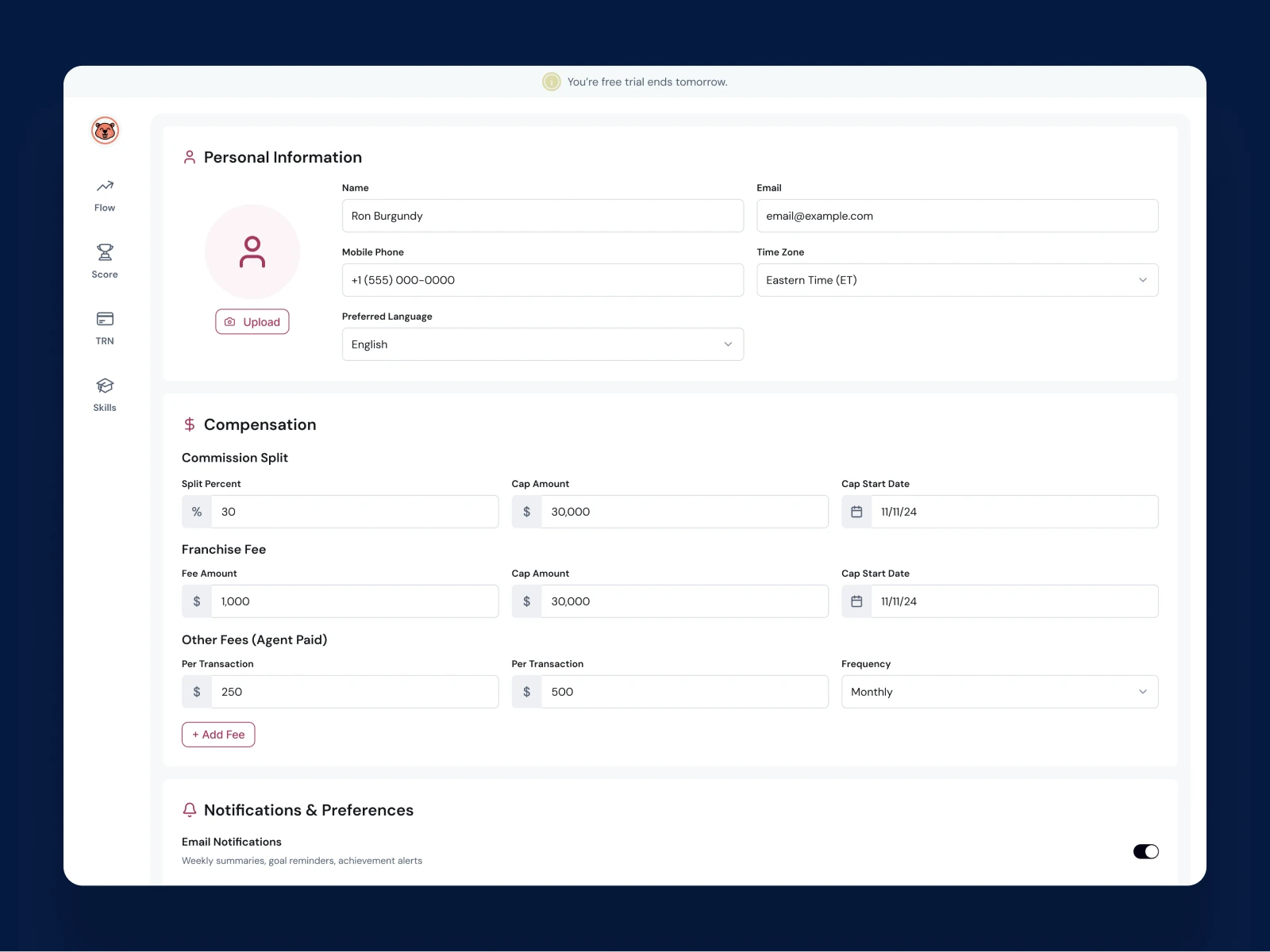Open the Time Zone dropdown
Image resolution: width=1270 pixels, height=952 pixels.
[x=957, y=280]
